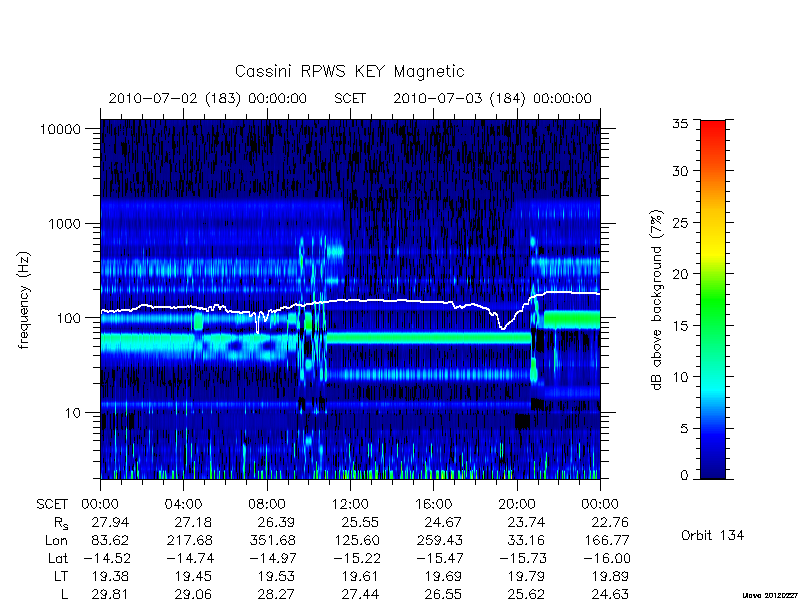The height and width of the screenshot is (600, 800).
Task: Click the LT value 19.69
Action: [x=443, y=576]
